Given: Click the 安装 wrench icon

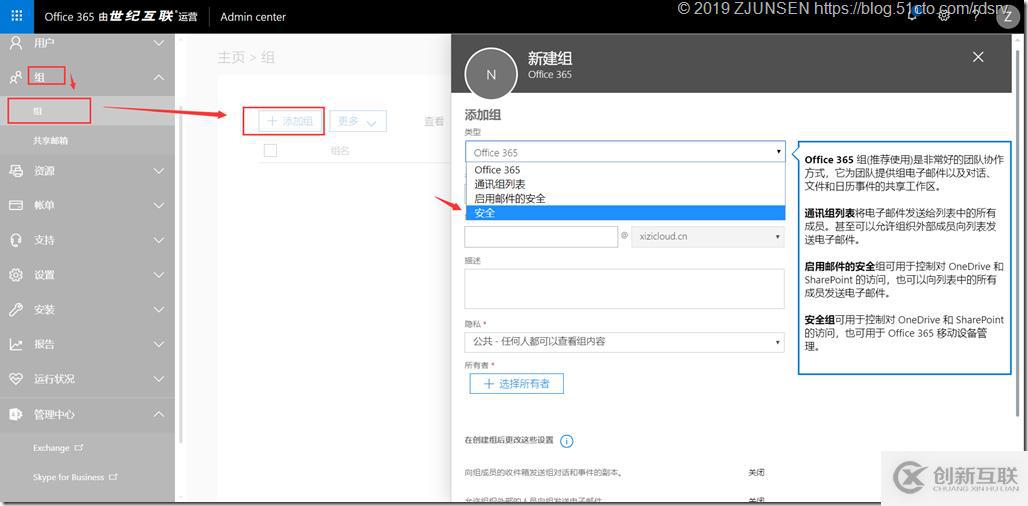Looking at the screenshot, I should [x=16, y=309].
